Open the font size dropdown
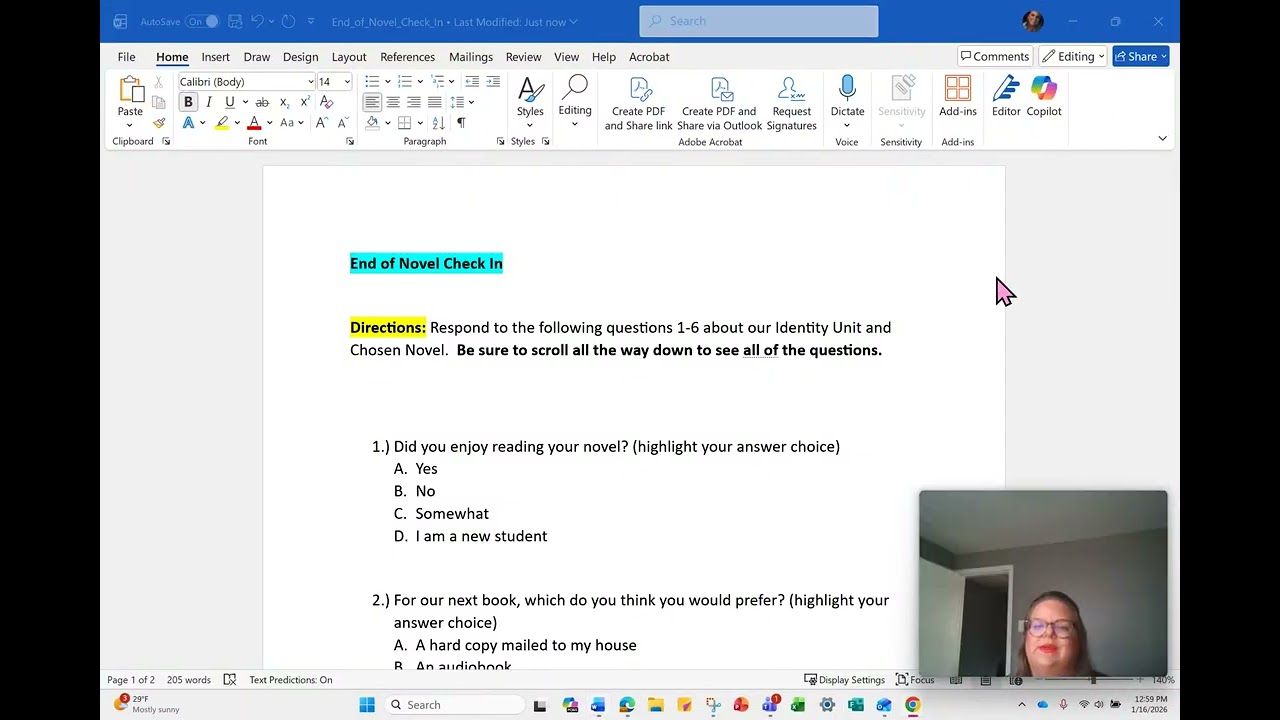 click(347, 82)
